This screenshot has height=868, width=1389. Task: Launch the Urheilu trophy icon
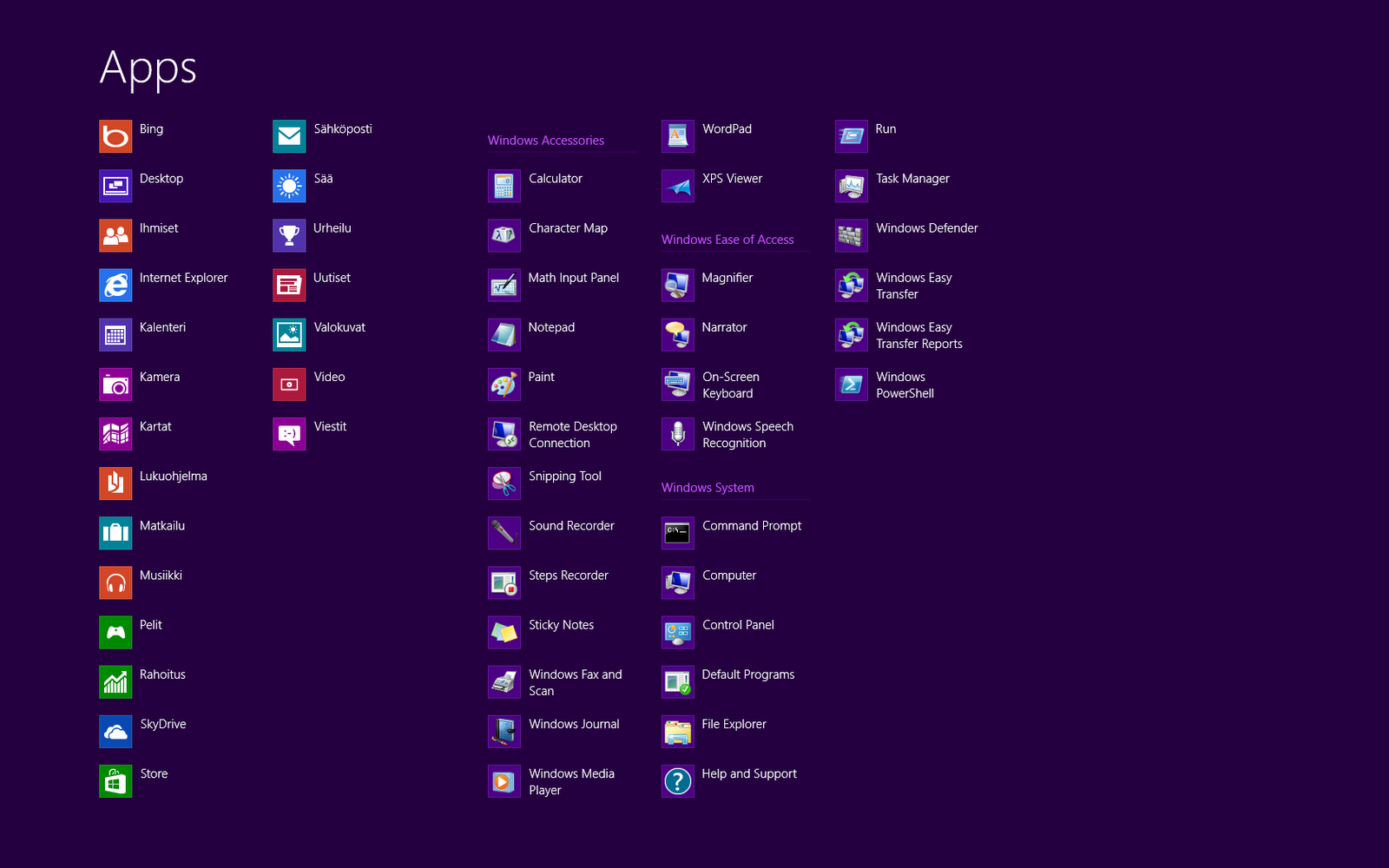(x=289, y=235)
